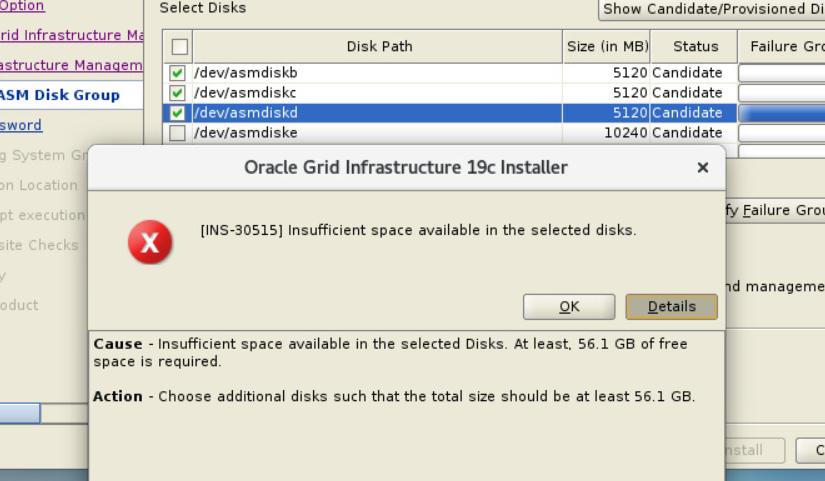Click the sidebar horizontal scrollbar thumb
This screenshot has height=481, width=825.
(x=19, y=413)
